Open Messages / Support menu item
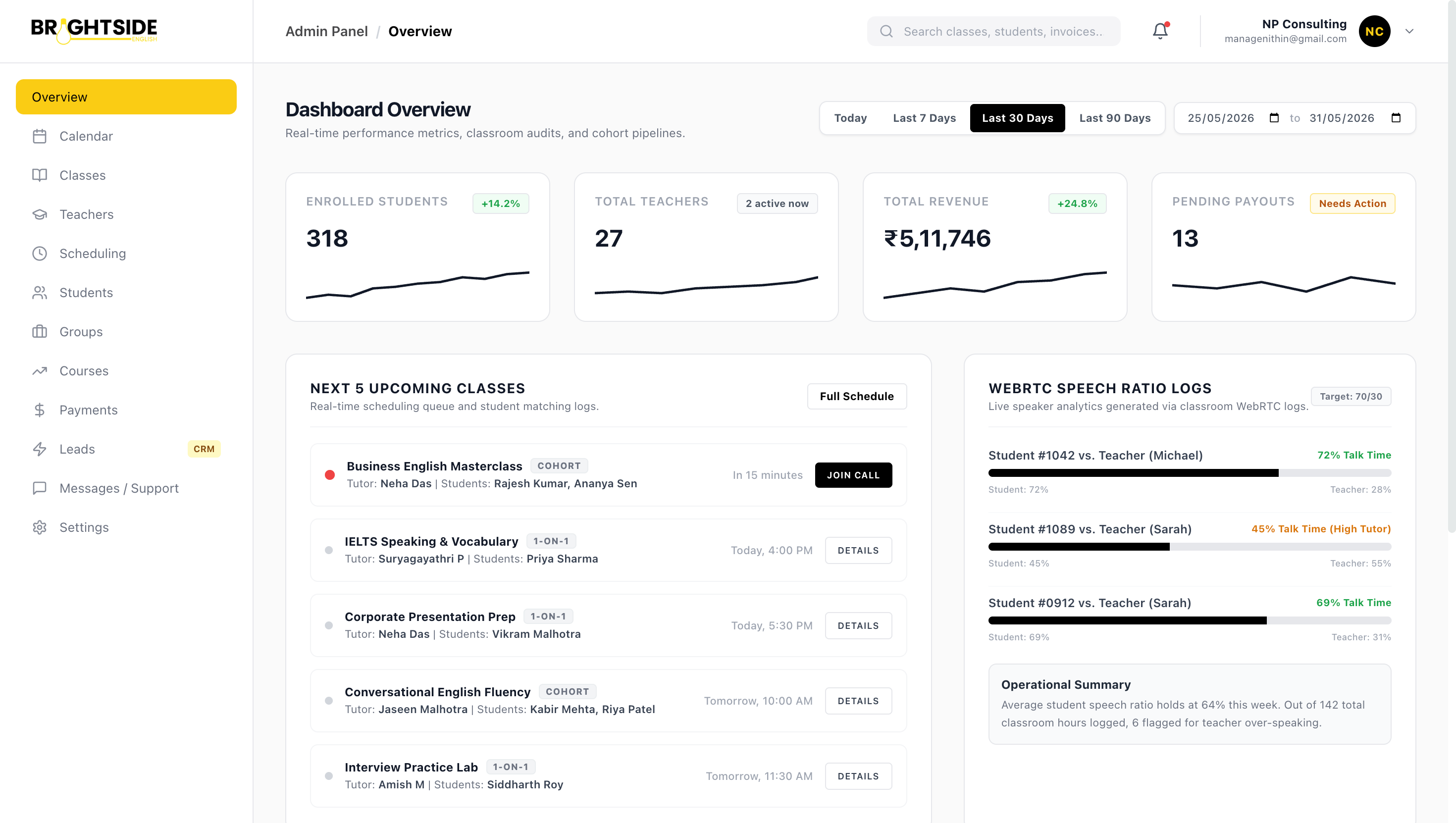Screen dimensions: 1456x823 [x=126, y=488]
